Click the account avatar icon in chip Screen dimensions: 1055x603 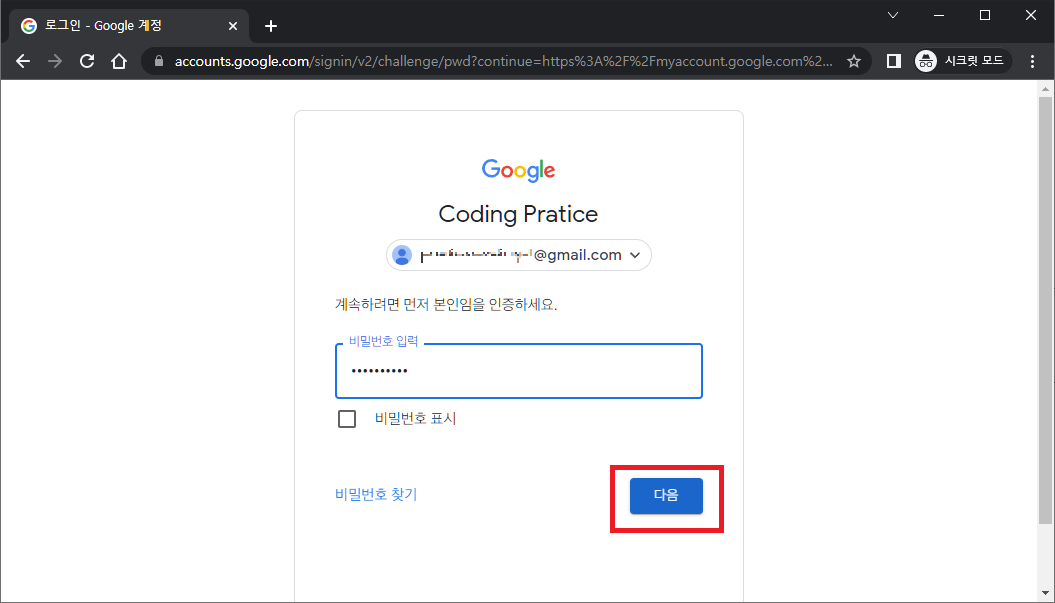pos(402,255)
